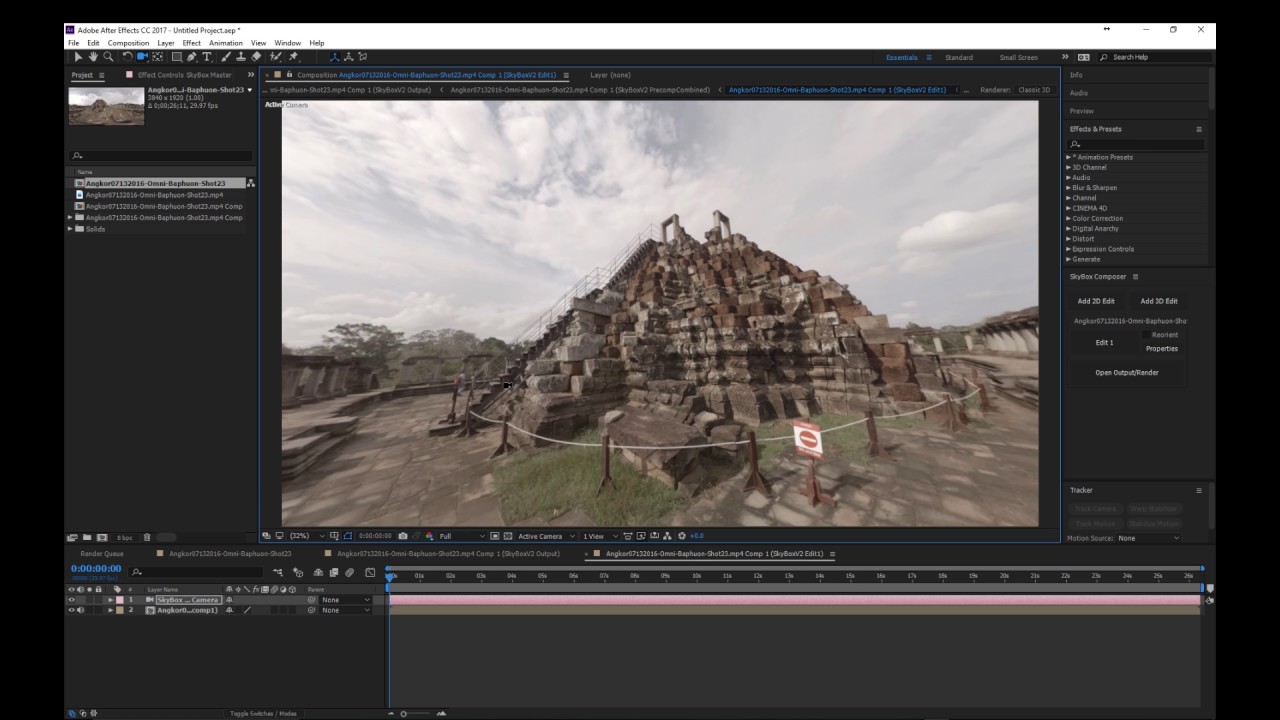Switch to the Render Queue tab
The height and width of the screenshot is (720, 1280).
pyautogui.click(x=102, y=553)
